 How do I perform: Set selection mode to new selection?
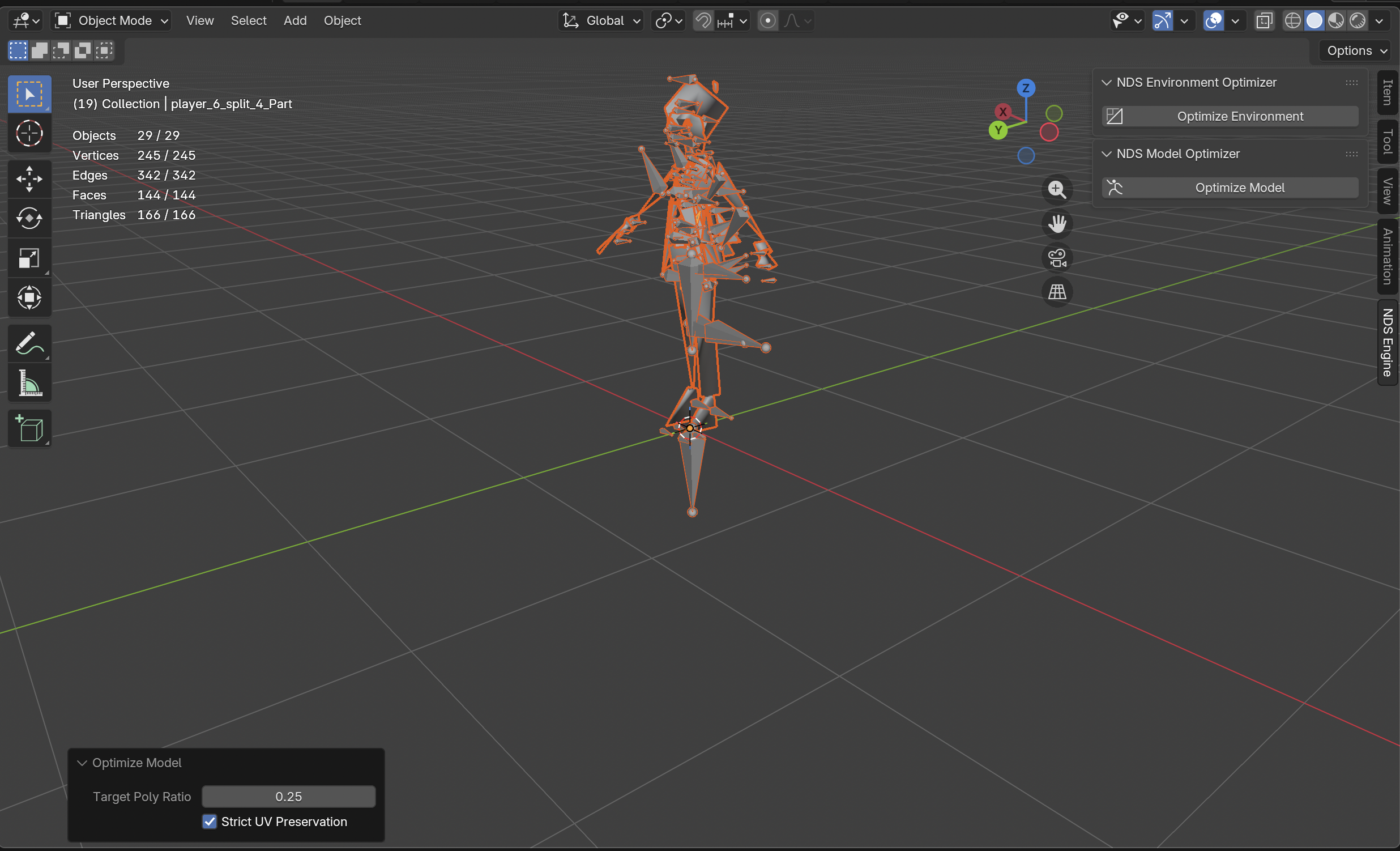click(x=18, y=50)
